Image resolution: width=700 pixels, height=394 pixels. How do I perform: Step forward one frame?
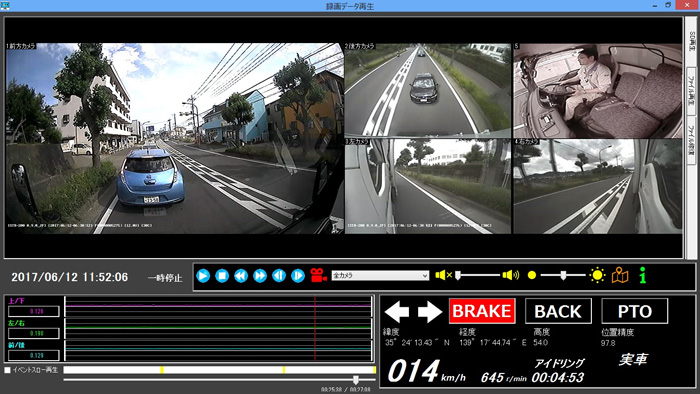coord(298,276)
